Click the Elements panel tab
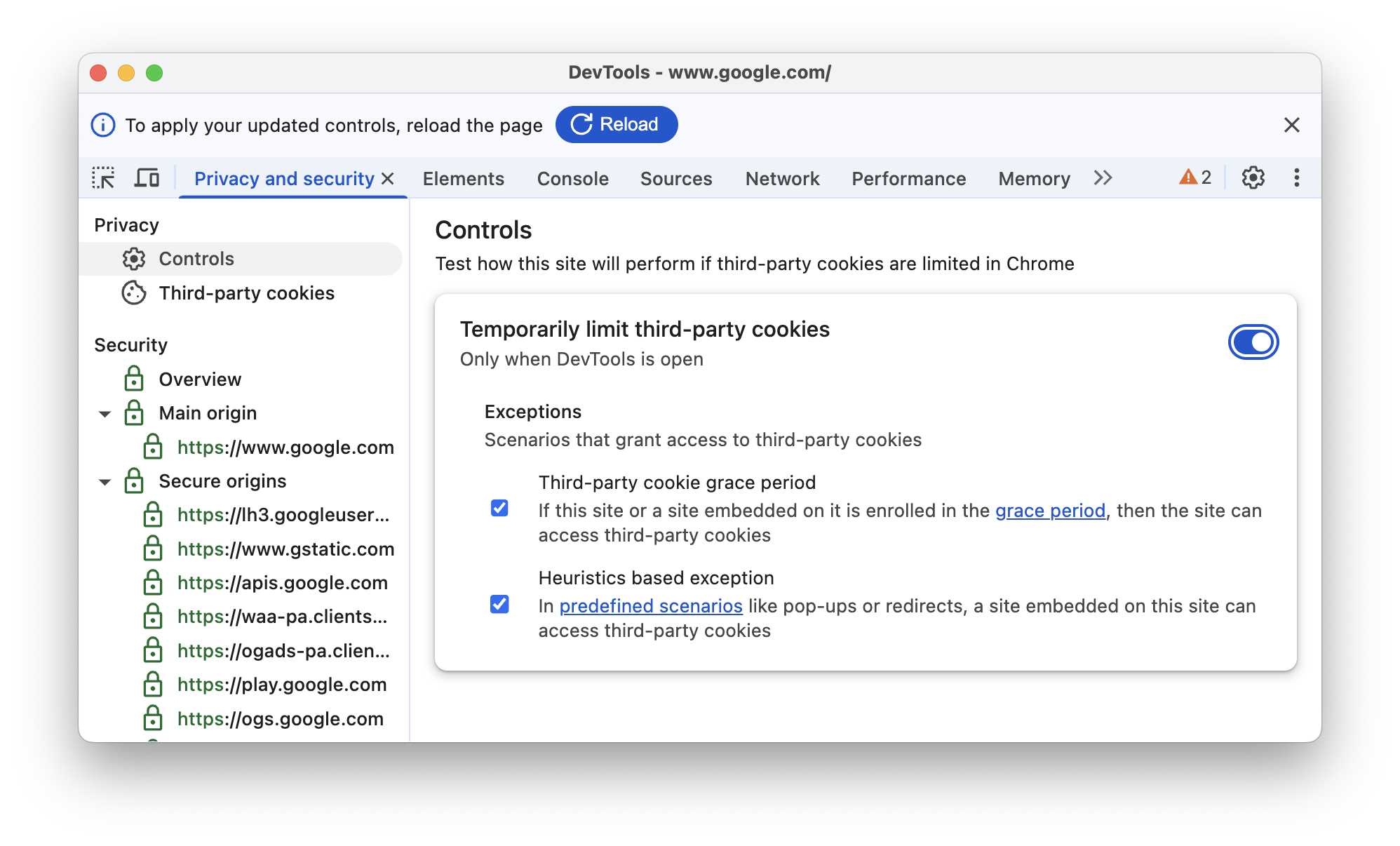The image size is (1400, 846). coord(462,178)
